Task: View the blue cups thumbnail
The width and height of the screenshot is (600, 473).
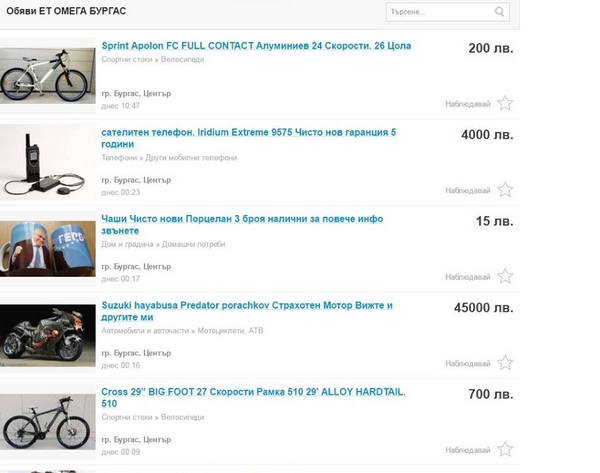Action: tap(48, 249)
